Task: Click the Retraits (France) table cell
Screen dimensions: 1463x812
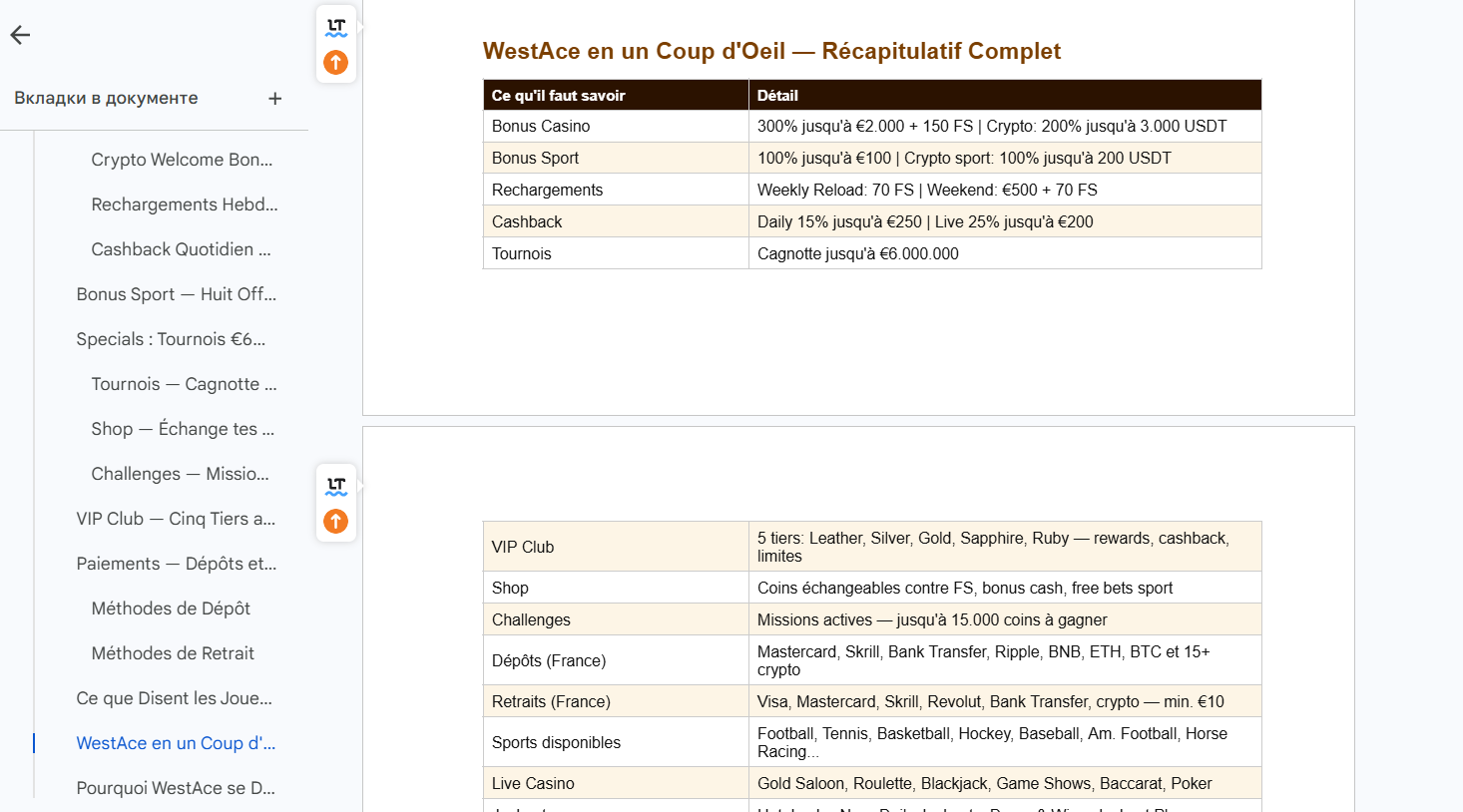Action: pos(616,701)
